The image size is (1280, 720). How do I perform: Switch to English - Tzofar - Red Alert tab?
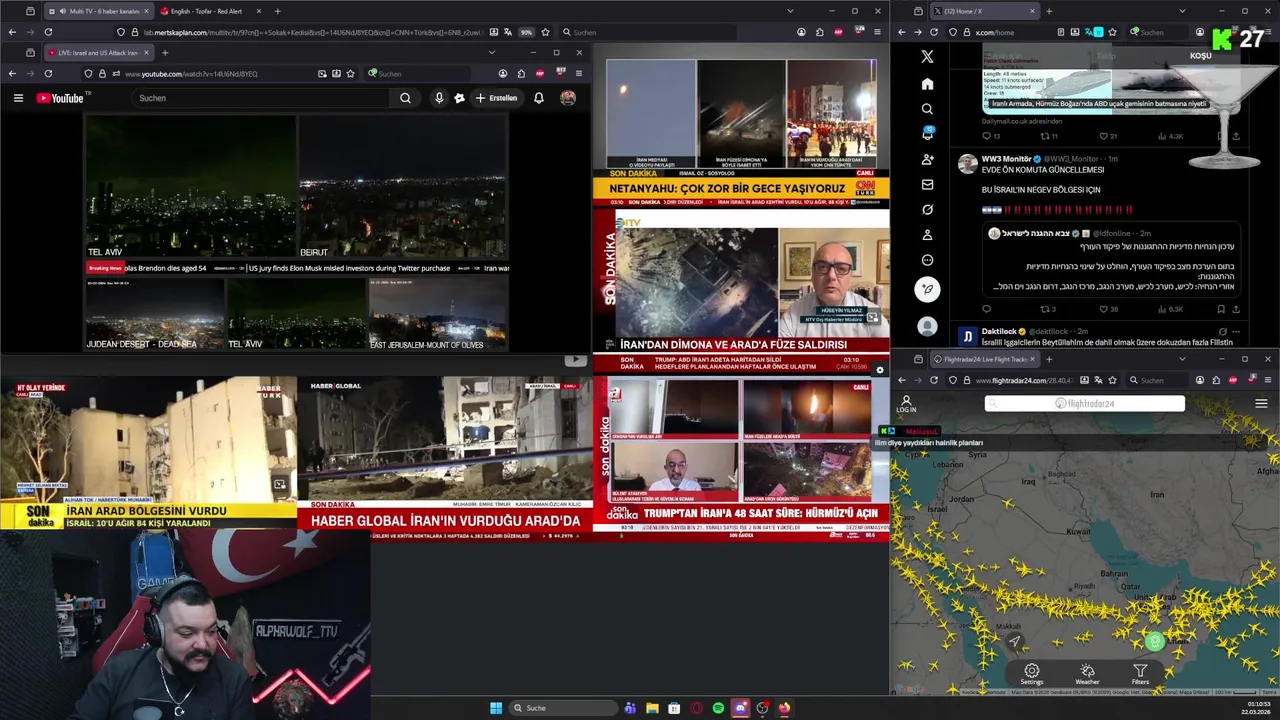click(211, 11)
